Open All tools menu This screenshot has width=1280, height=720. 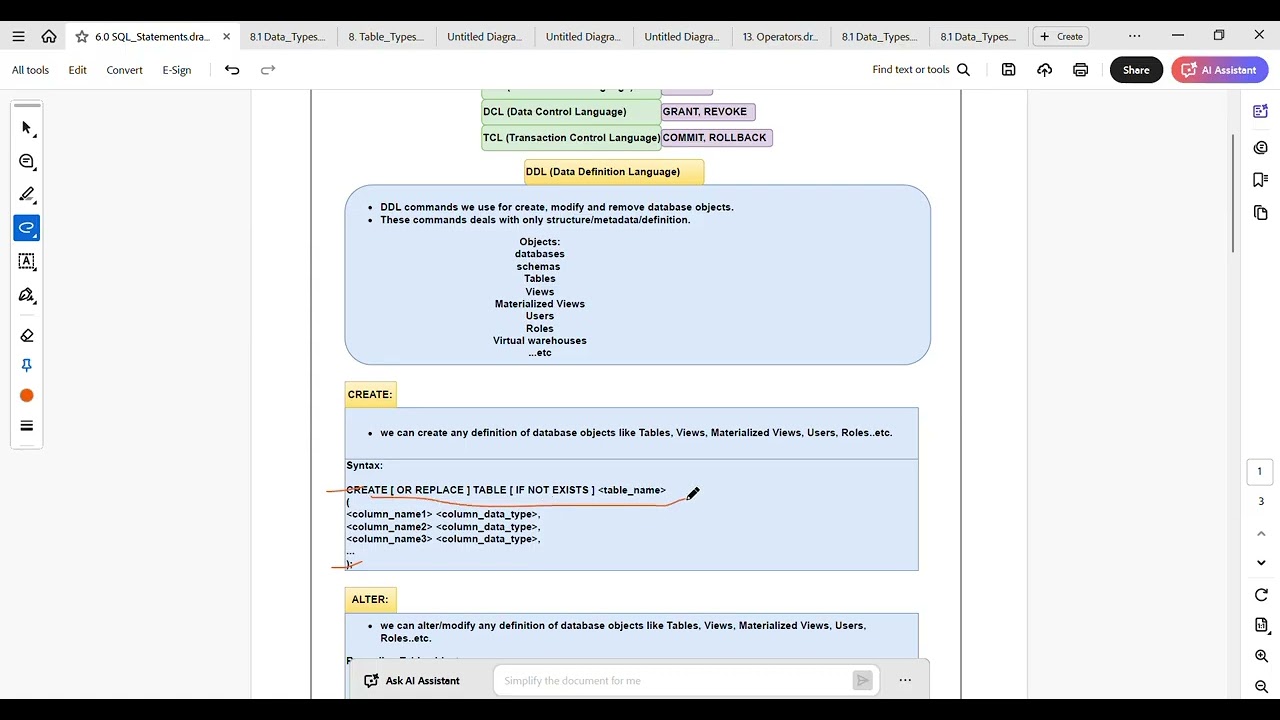(30, 70)
